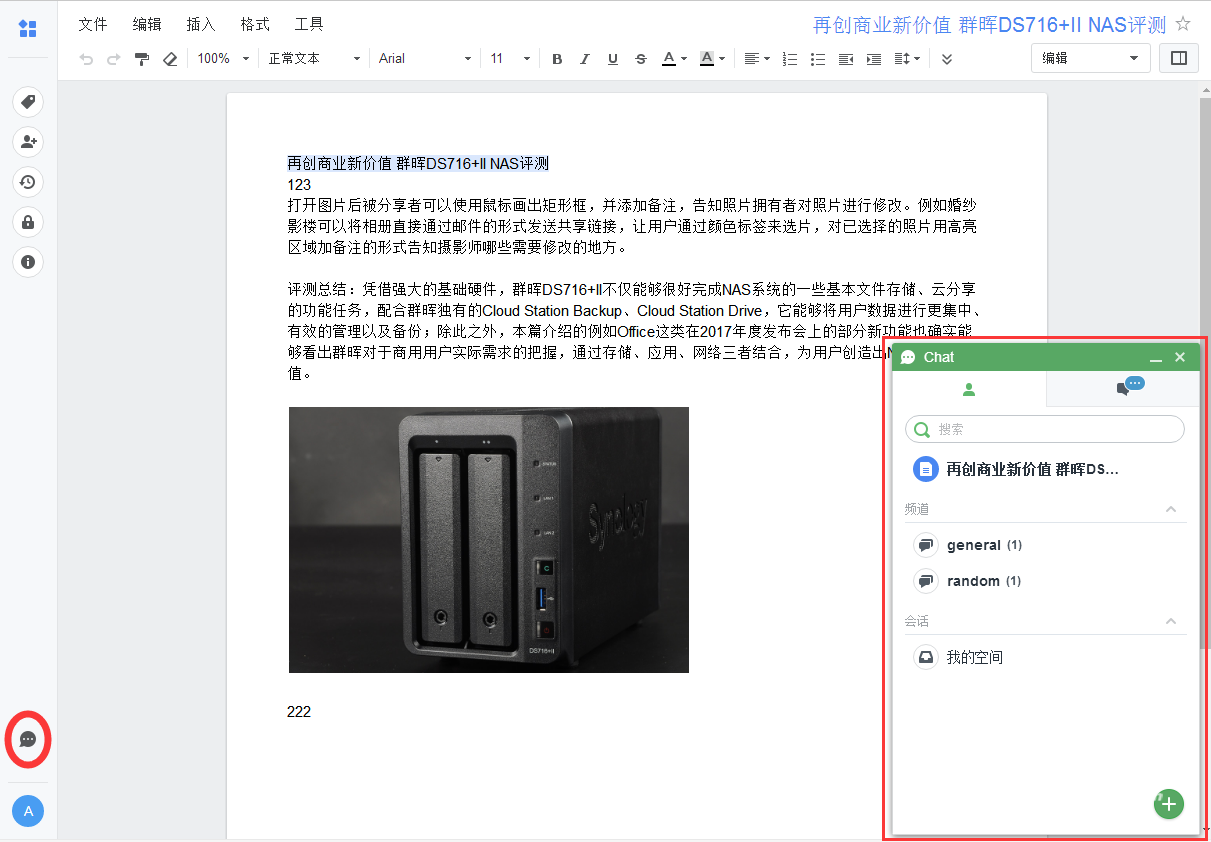Switch to contacts tab in Chat
Viewport: 1211px width, 842px height.
coord(969,389)
